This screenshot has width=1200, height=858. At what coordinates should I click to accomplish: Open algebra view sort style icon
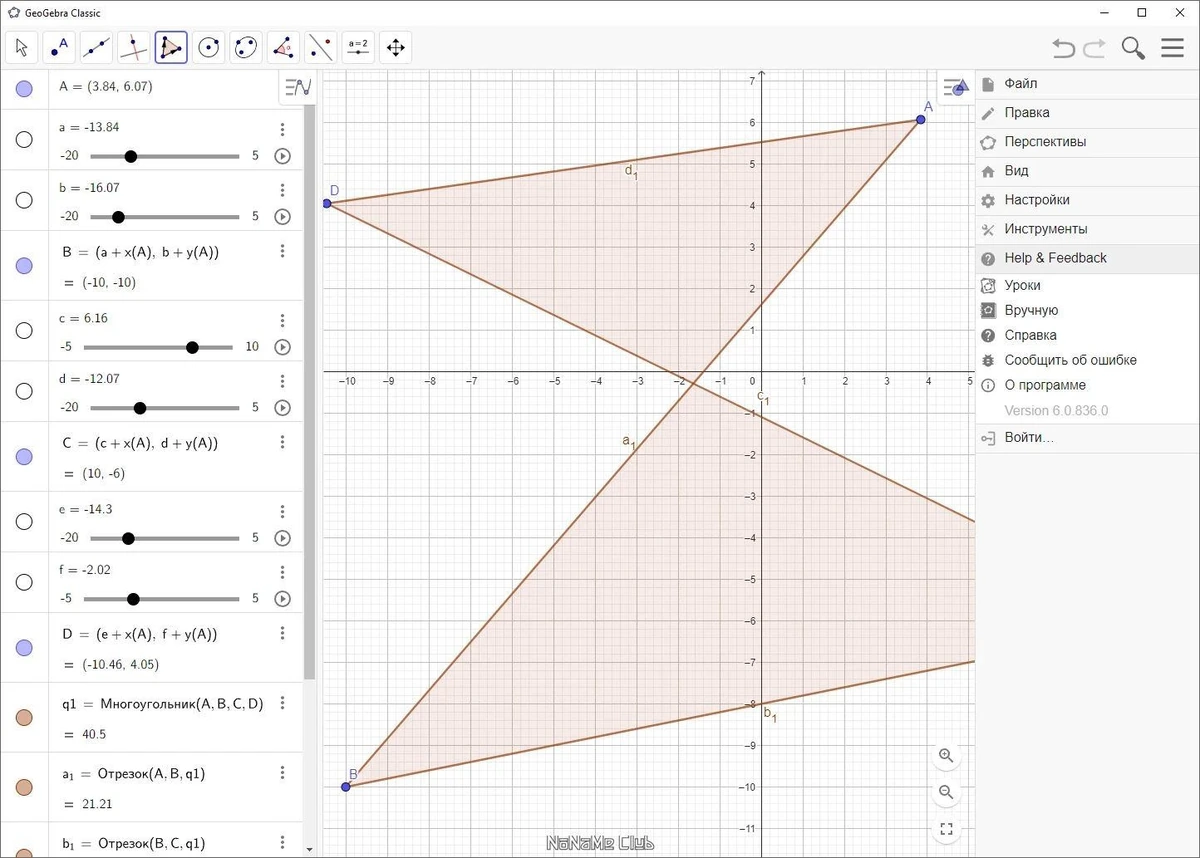tap(298, 88)
